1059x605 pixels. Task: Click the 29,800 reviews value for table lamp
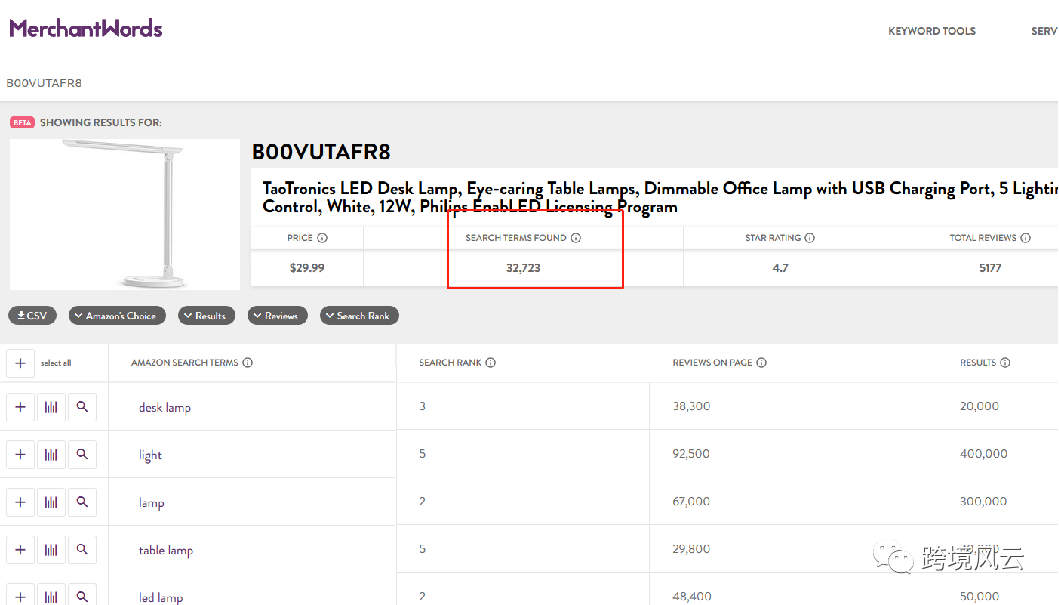691,549
